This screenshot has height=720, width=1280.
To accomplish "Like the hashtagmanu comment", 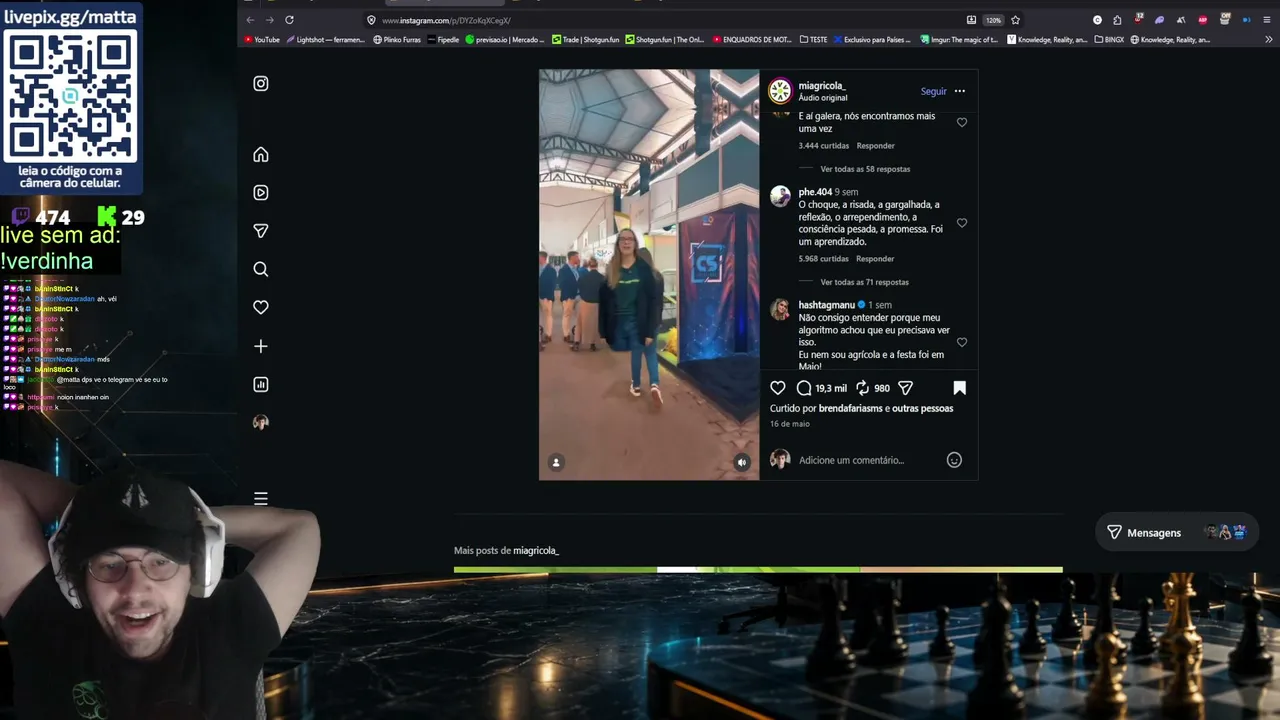I will 962,342.
